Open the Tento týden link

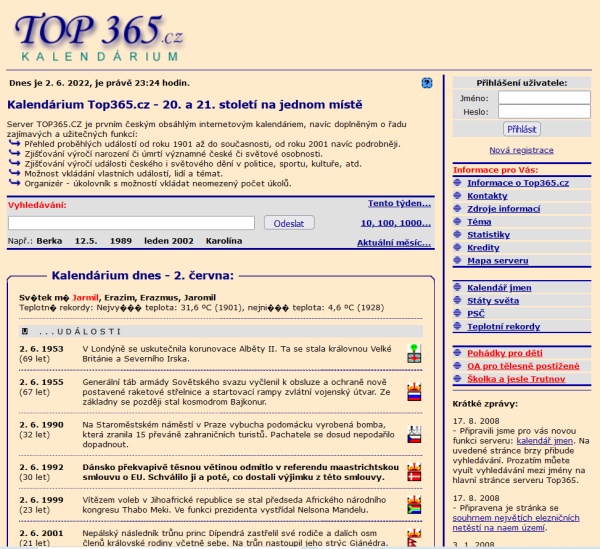[x=400, y=204]
